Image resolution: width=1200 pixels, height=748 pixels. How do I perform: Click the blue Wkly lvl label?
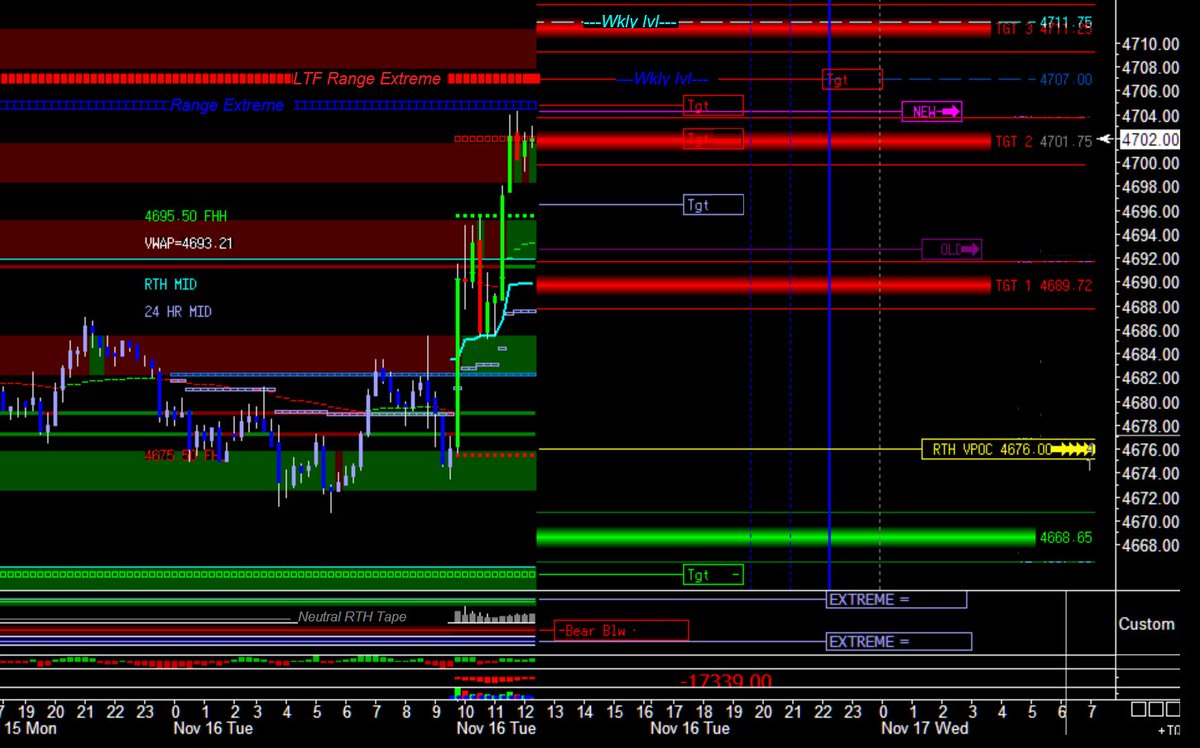[x=662, y=79]
